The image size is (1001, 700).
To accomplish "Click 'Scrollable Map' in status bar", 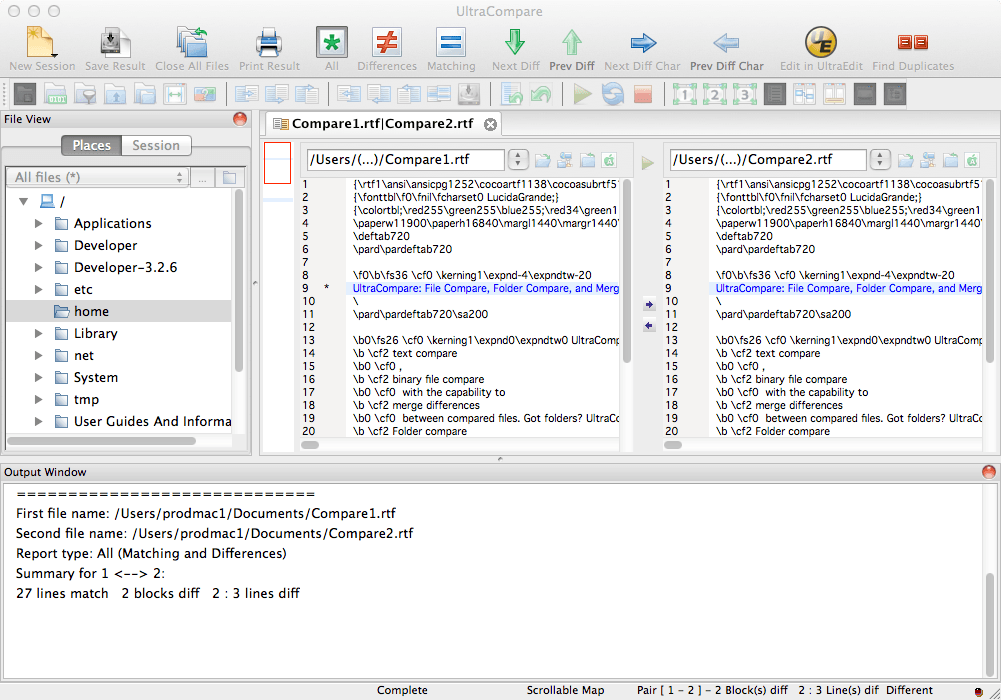I will pyautogui.click(x=565, y=690).
